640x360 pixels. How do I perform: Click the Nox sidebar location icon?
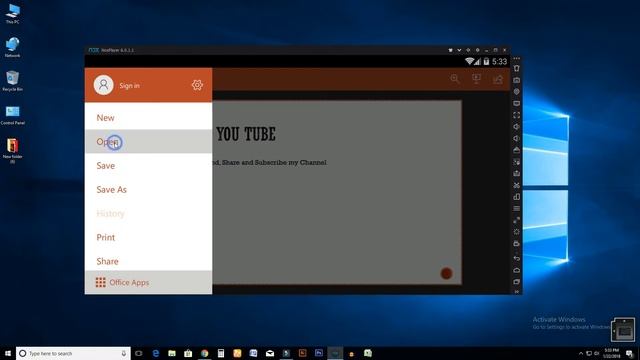pos(517,91)
